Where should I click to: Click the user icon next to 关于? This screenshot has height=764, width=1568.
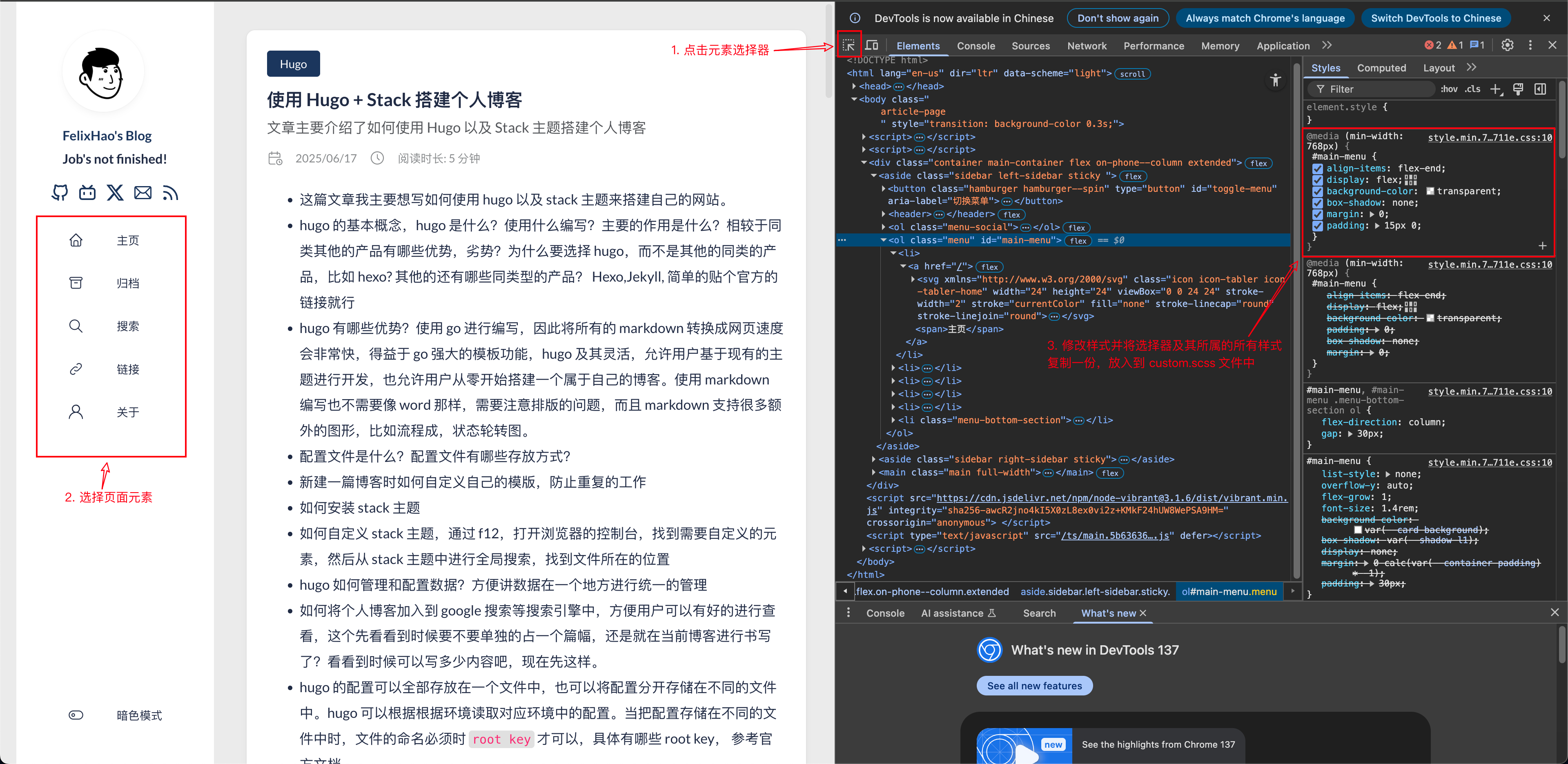click(x=76, y=412)
